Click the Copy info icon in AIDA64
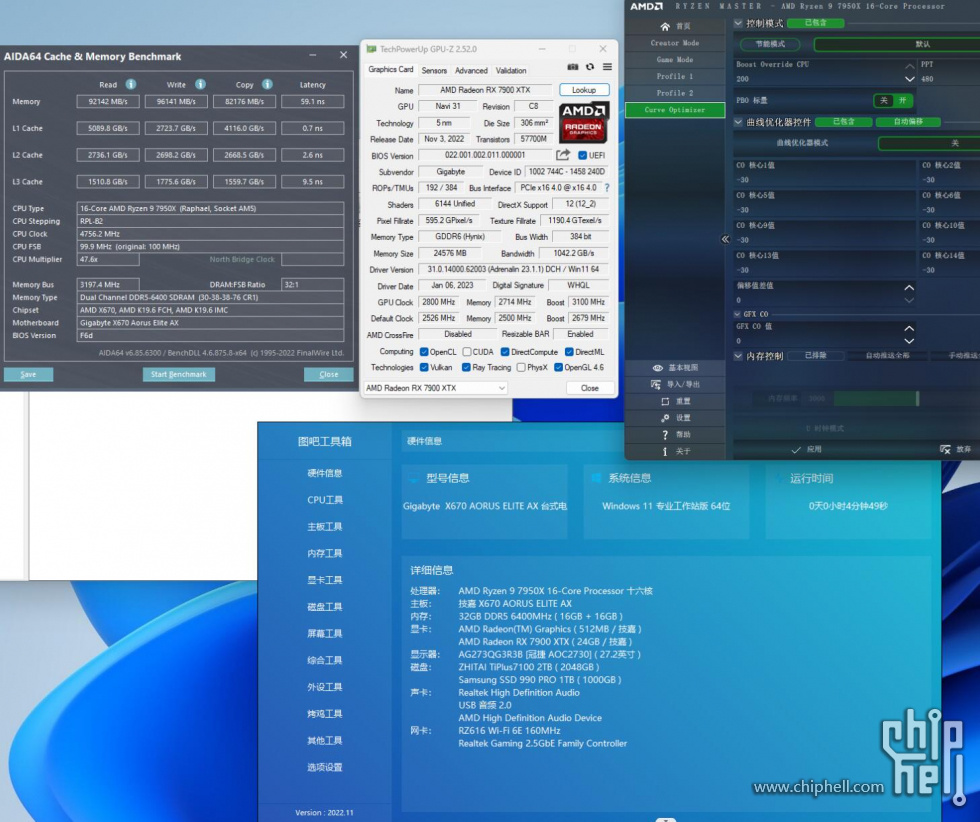This screenshot has height=822, width=980. pyautogui.click(x=267, y=84)
